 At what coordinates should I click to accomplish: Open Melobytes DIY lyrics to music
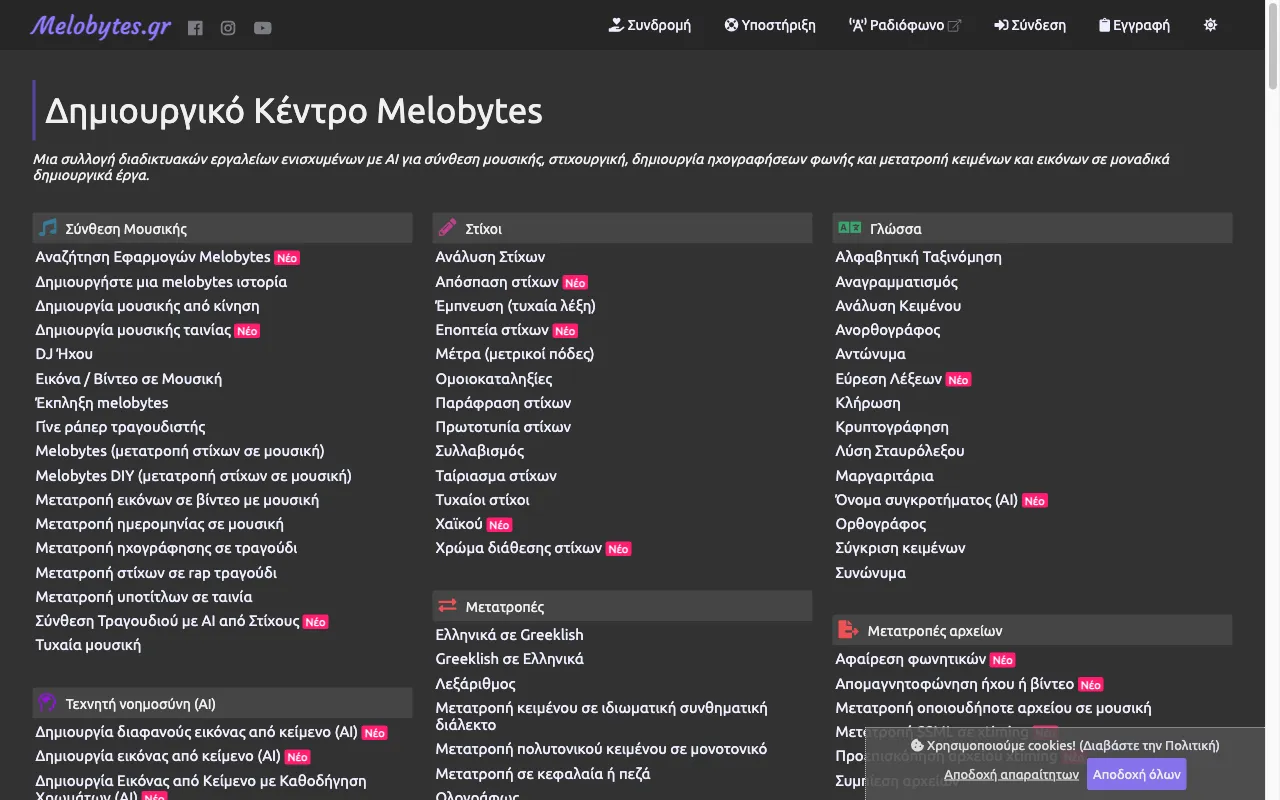[193, 476]
